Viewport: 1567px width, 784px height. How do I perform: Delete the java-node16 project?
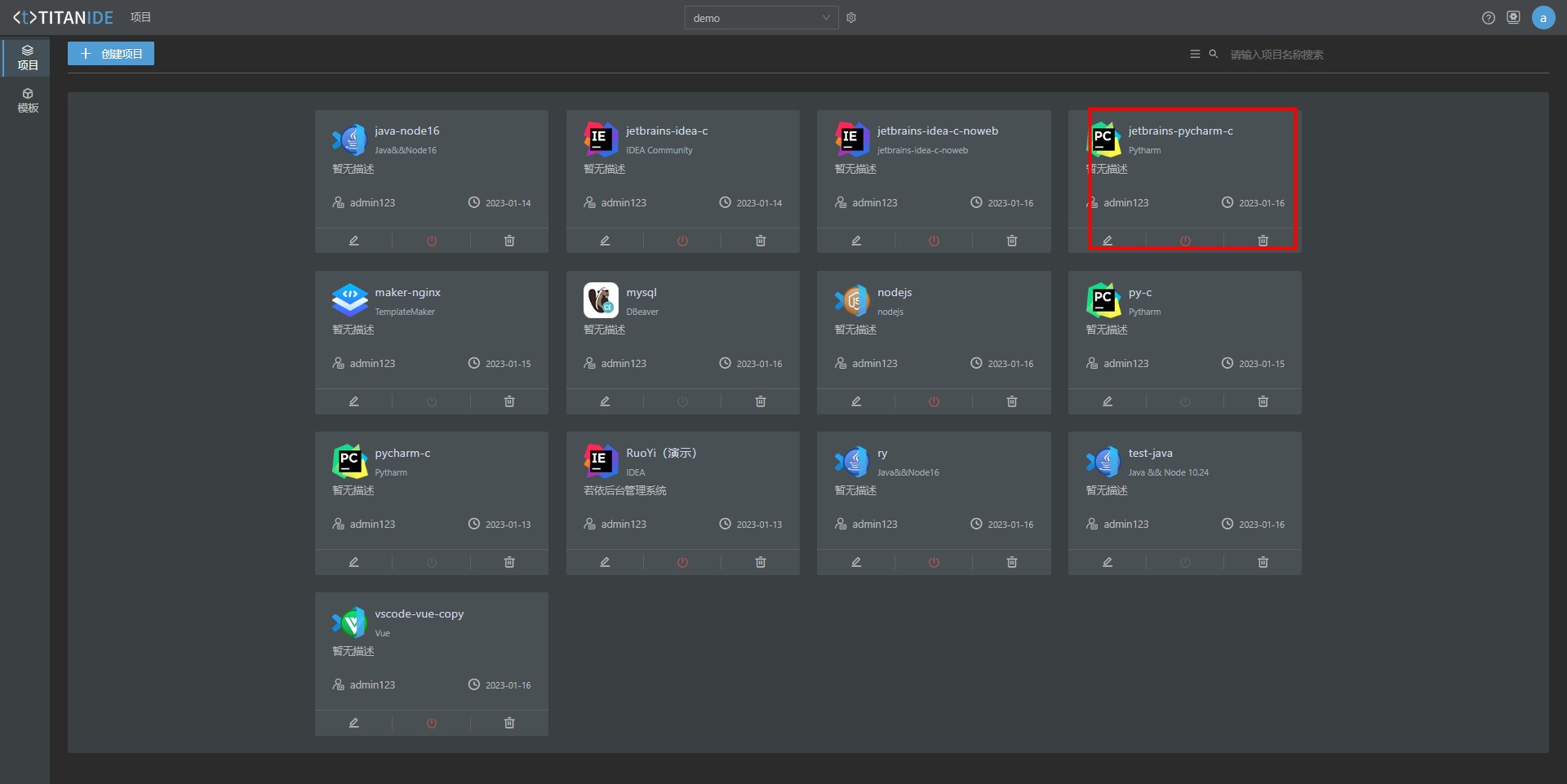point(509,241)
